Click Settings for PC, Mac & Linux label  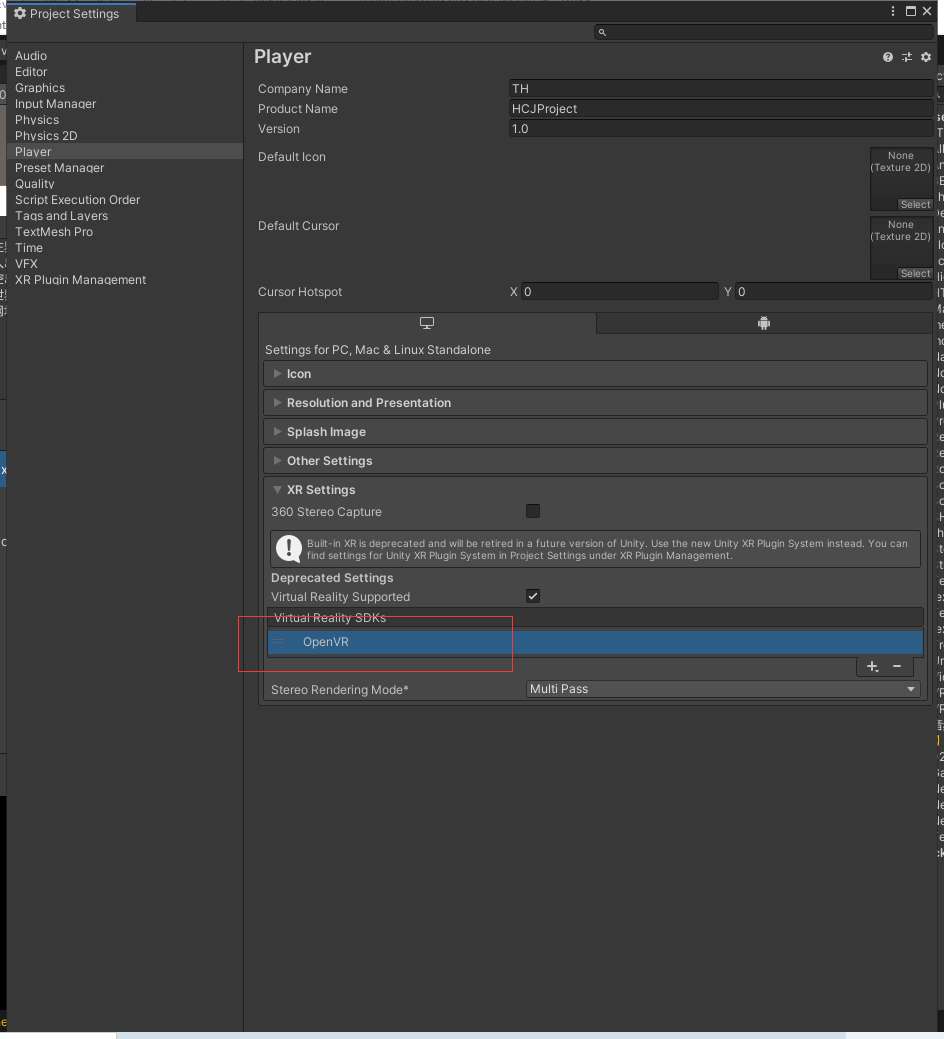click(x=378, y=350)
